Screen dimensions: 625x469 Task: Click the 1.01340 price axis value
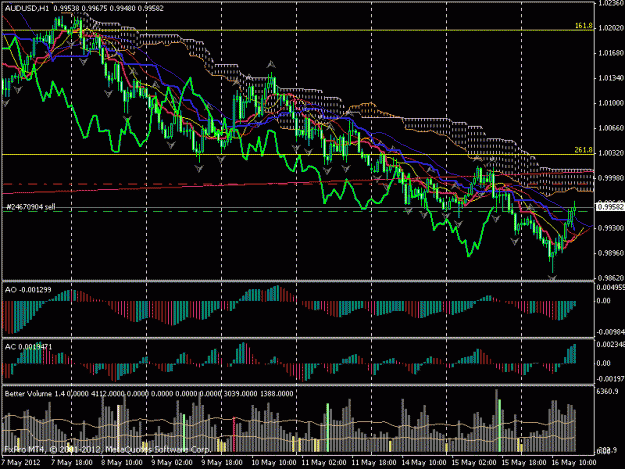coord(611,78)
